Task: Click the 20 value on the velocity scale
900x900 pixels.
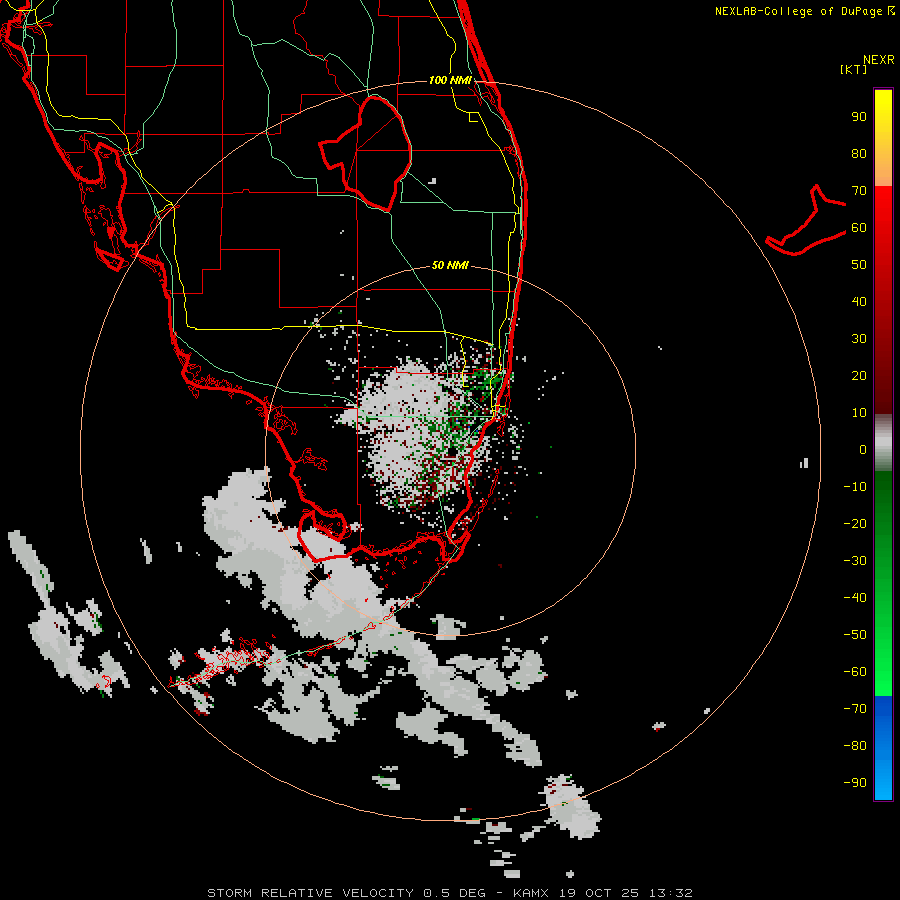Action: tap(859, 375)
